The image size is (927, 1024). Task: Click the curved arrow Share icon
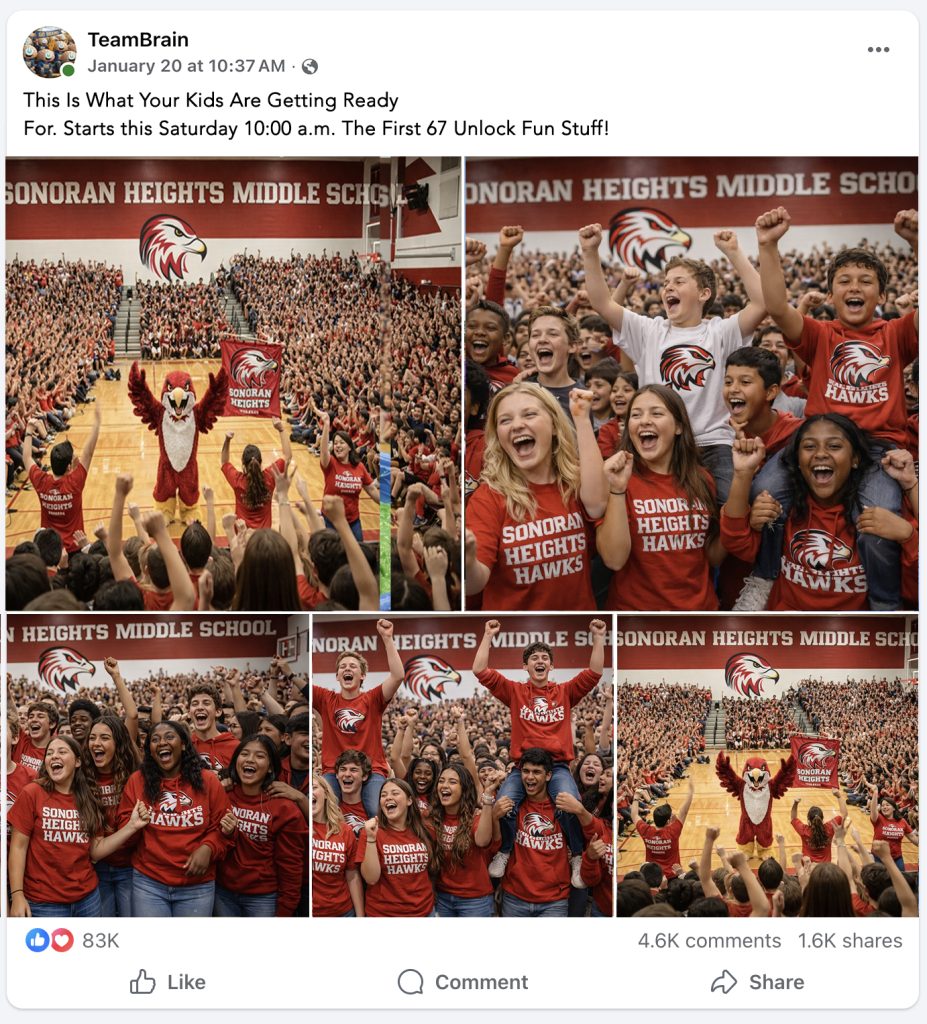724,982
